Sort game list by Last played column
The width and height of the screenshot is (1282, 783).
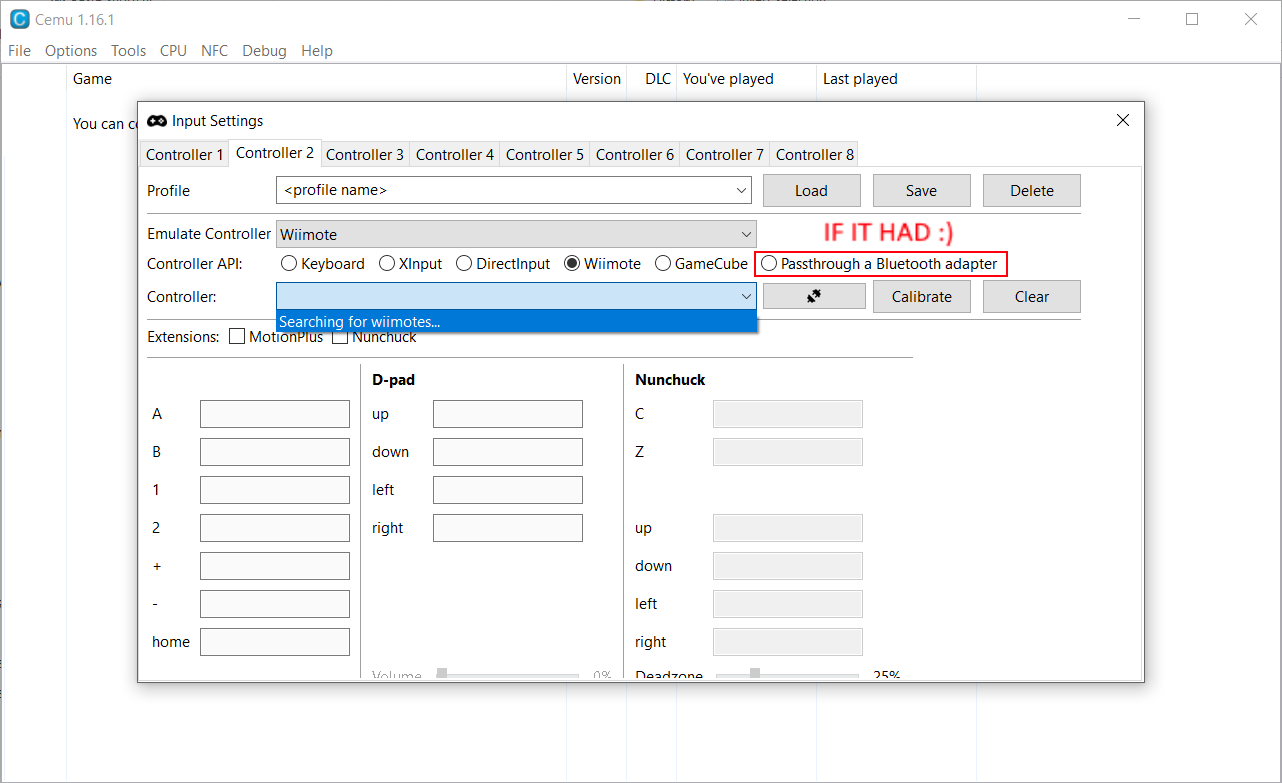point(897,79)
